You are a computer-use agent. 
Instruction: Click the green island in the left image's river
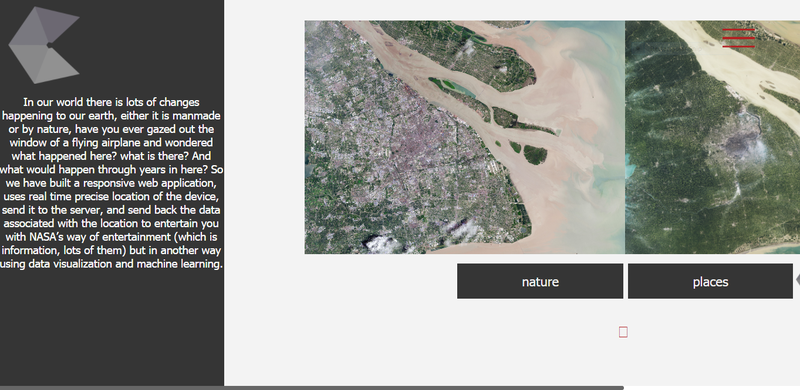534,154
